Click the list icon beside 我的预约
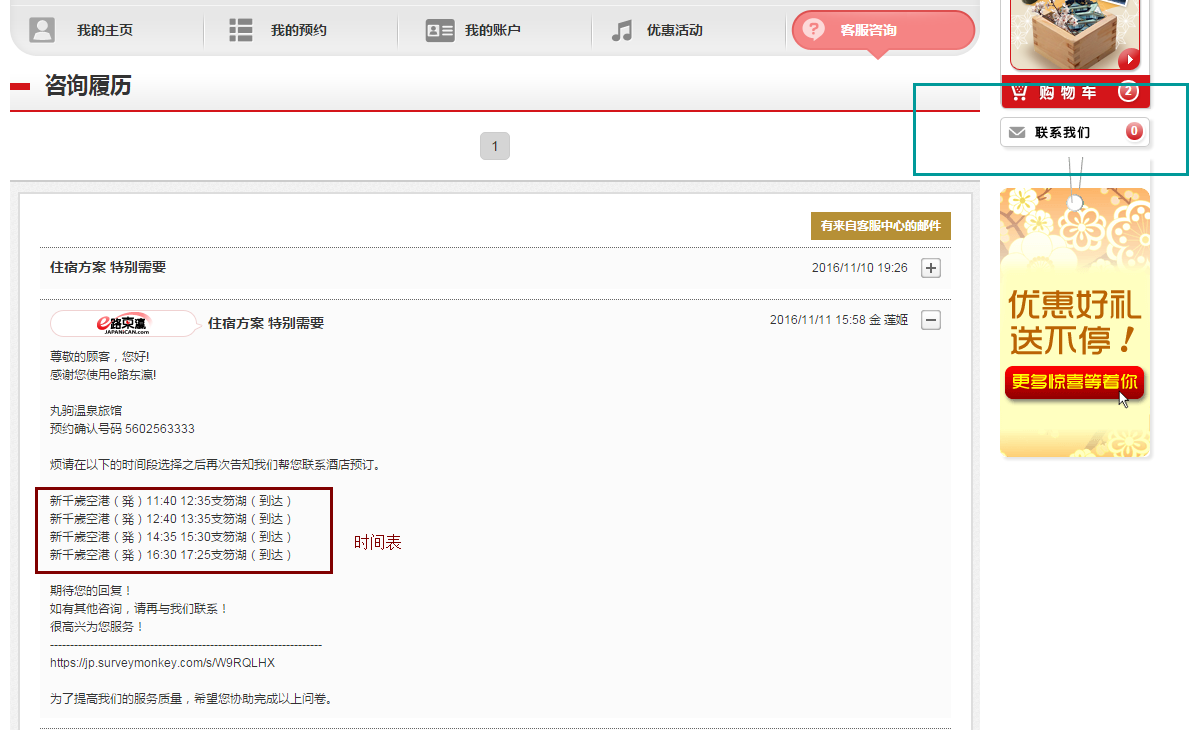Screen dimensions: 1199x730 tap(241, 30)
